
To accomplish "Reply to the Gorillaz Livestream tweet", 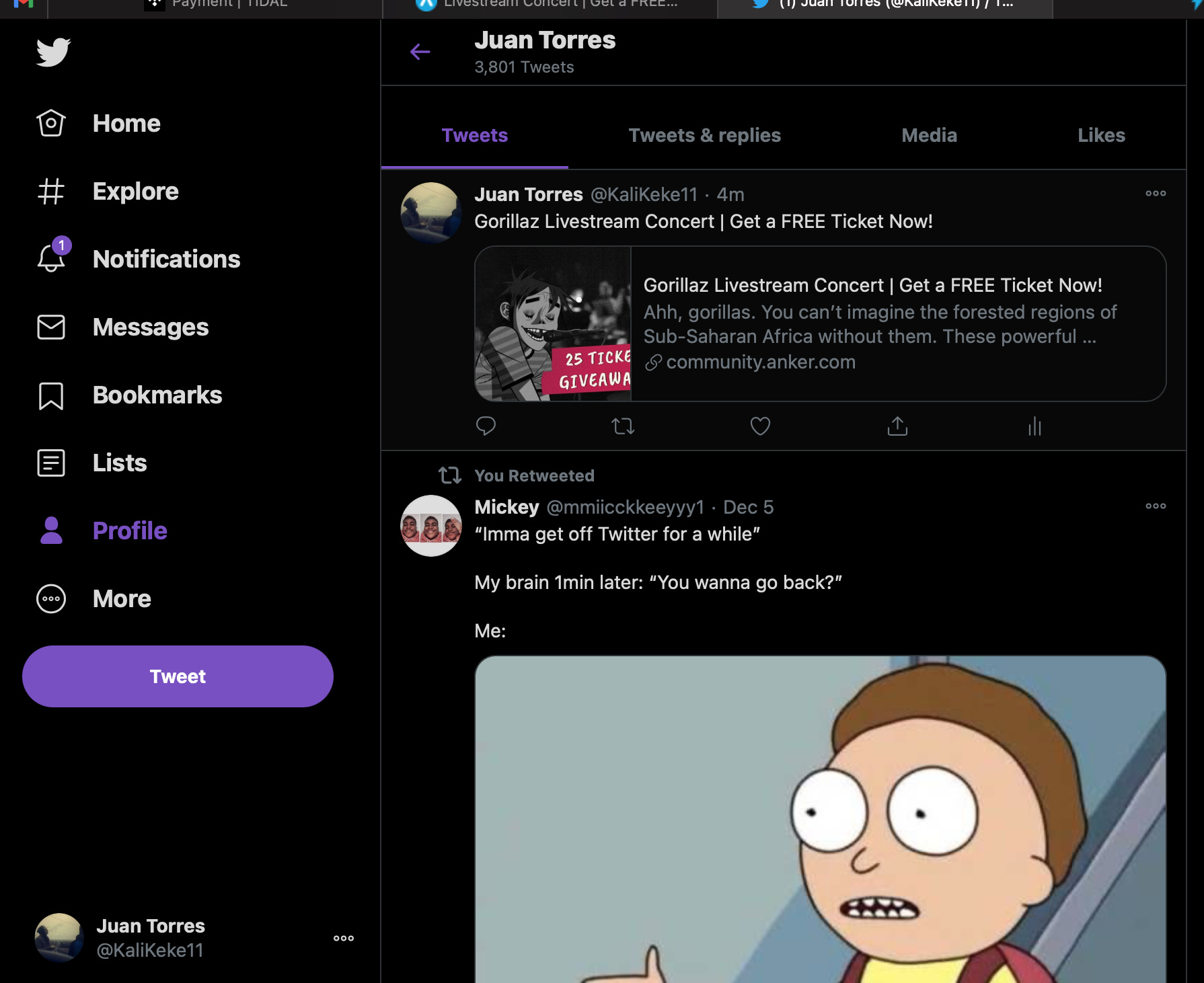I will [x=486, y=426].
